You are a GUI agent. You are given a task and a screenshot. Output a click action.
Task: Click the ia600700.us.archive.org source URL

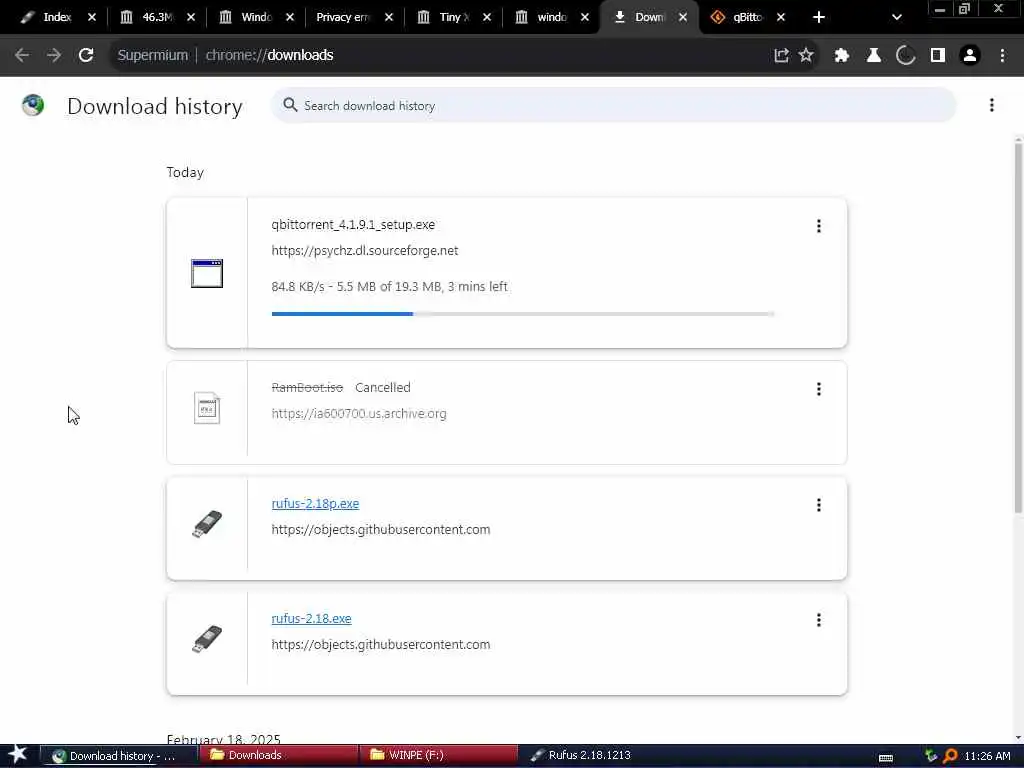click(x=359, y=413)
